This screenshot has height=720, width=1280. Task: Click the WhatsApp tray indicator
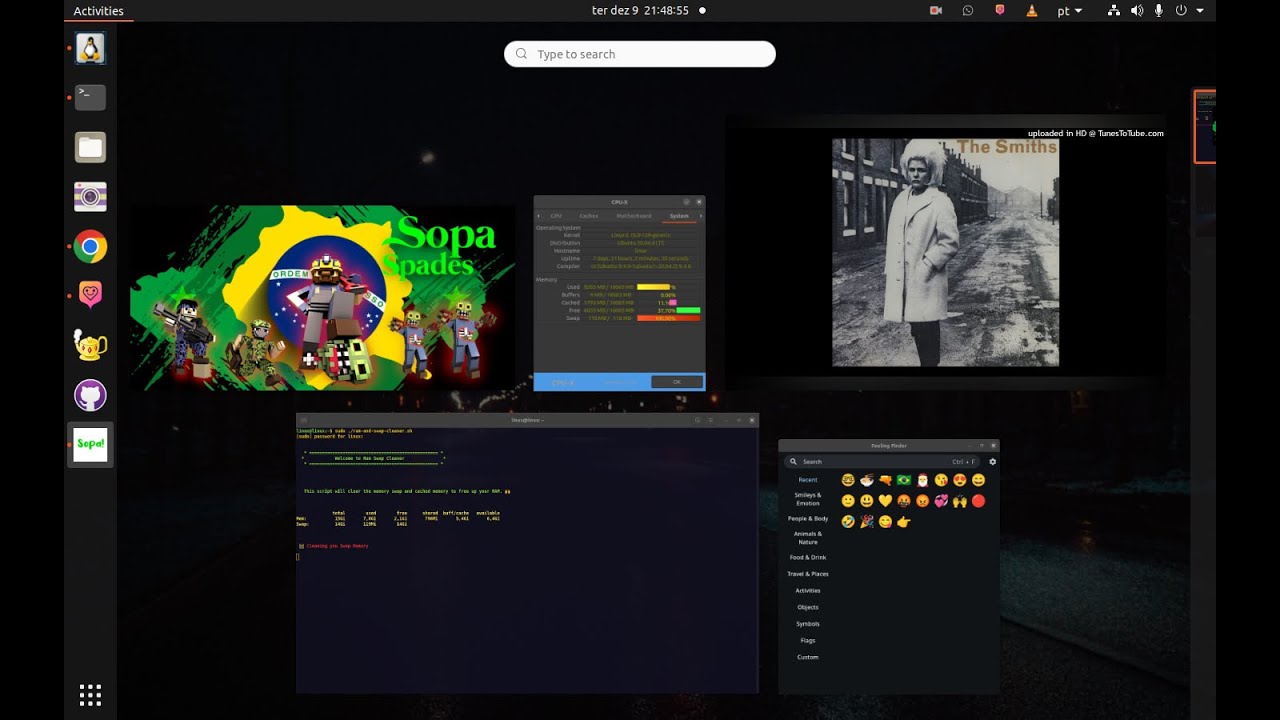[x=967, y=11]
